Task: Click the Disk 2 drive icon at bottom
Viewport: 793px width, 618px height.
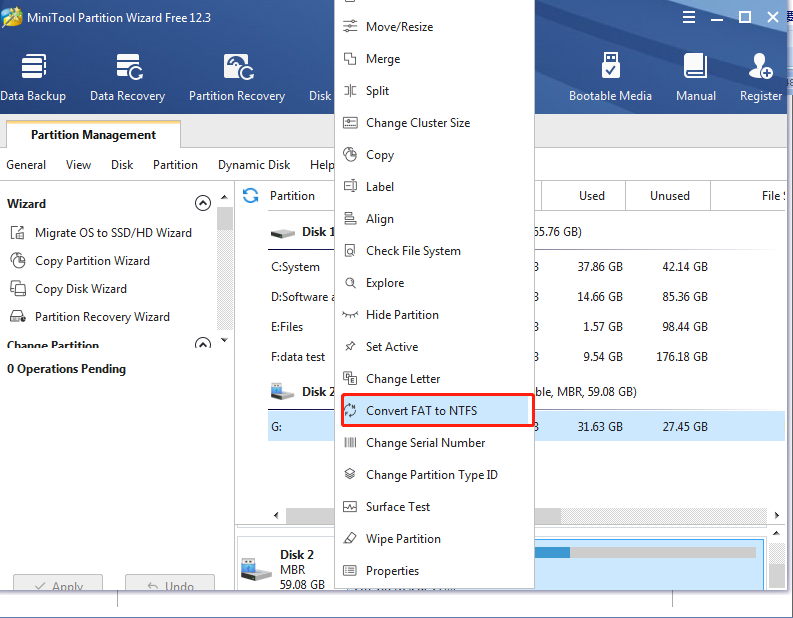Action: (x=255, y=569)
